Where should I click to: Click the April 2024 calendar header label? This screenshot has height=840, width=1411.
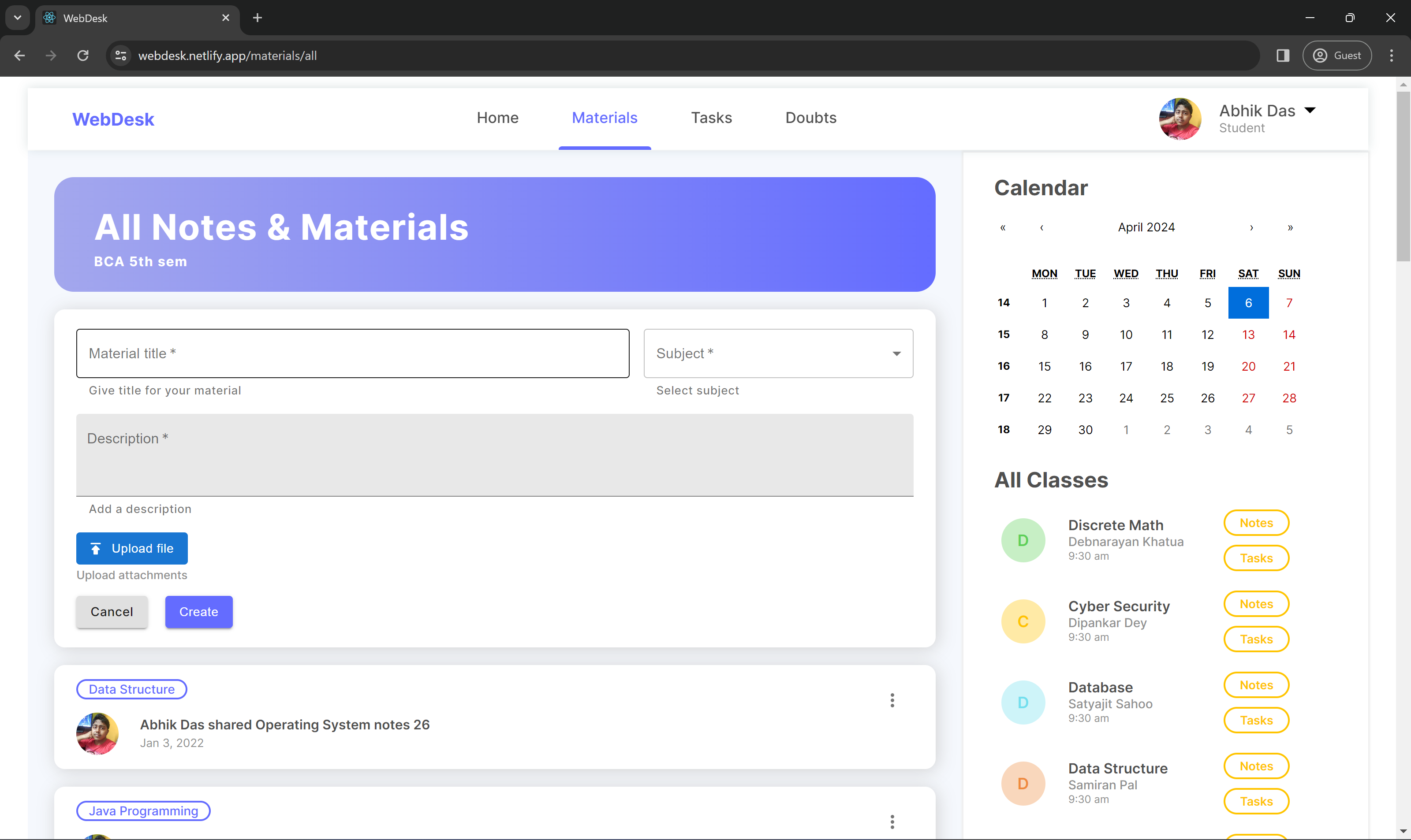point(1146,227)
